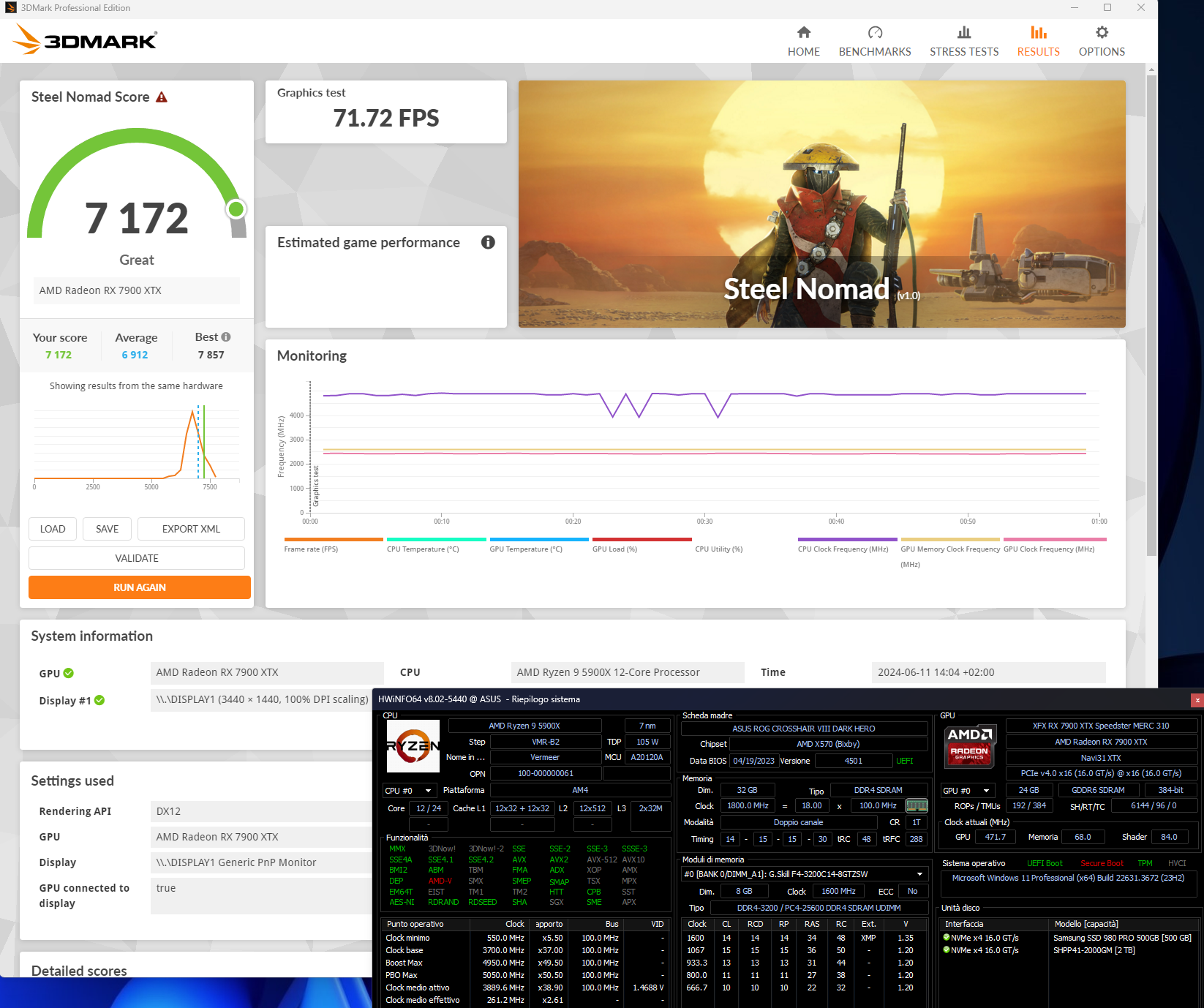The width and height of the screenshot is (1204, 1008).
Task: Select the Boost Max clock row
Action: 525,963
